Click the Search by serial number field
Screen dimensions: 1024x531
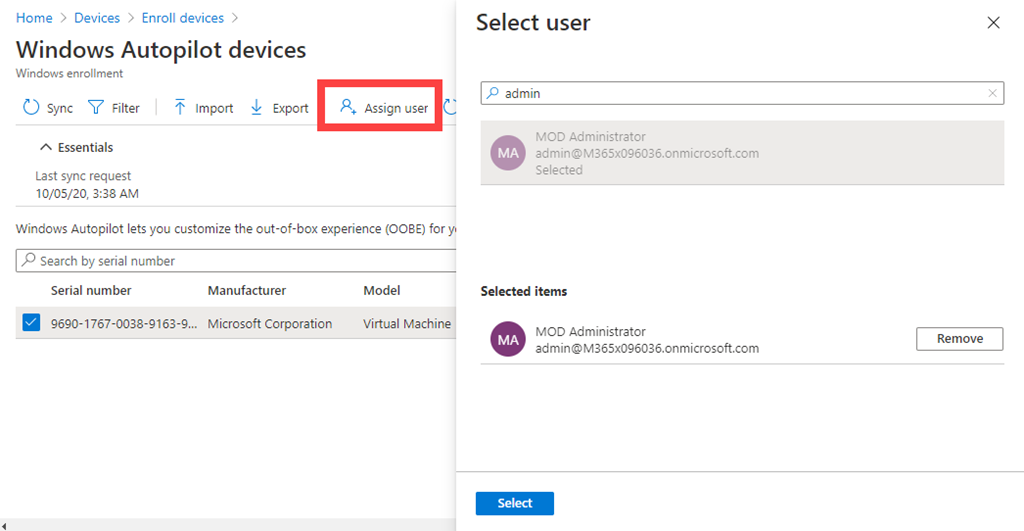click(x=235, y=261)
